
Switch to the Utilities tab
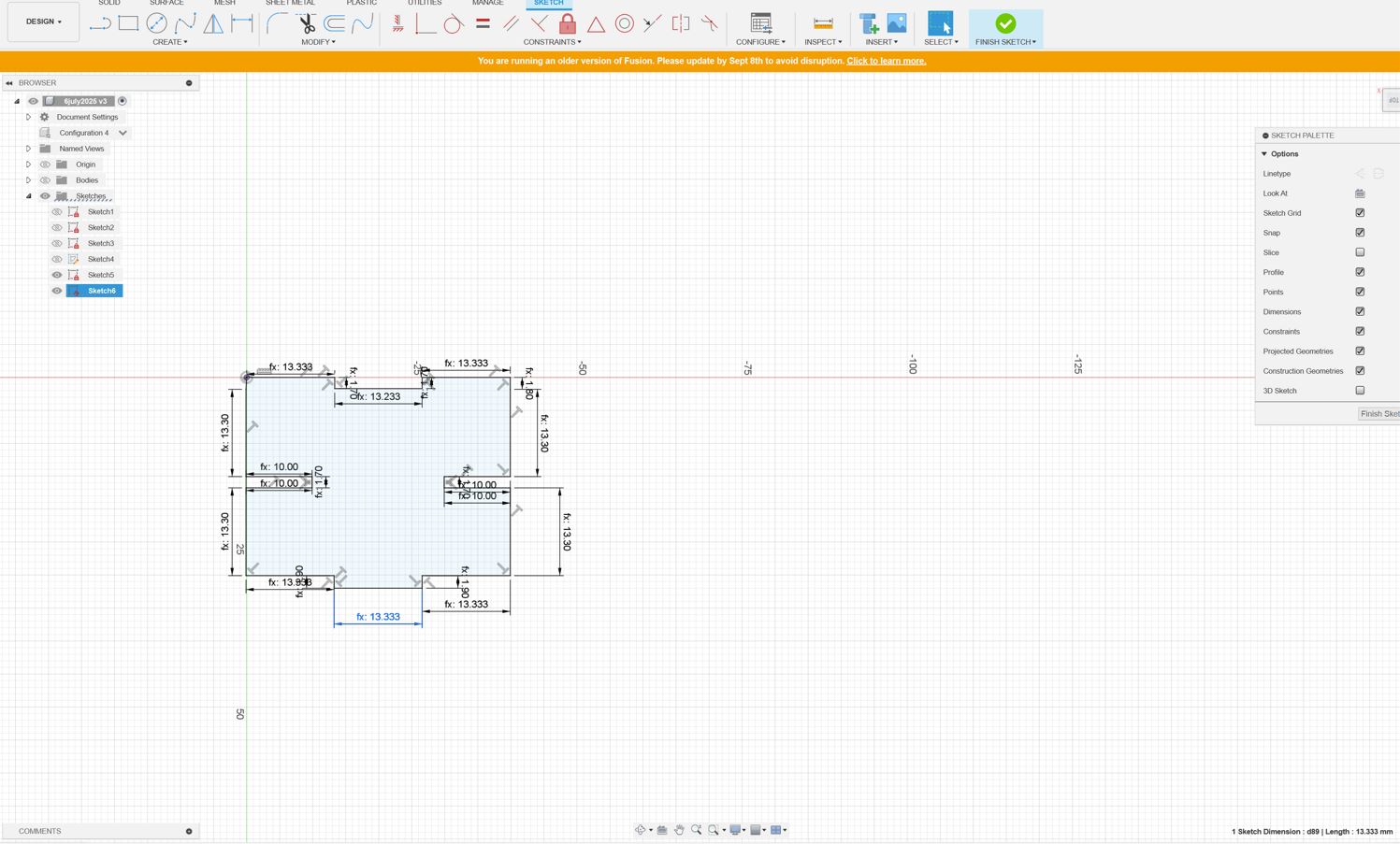(x=425, y=4)
